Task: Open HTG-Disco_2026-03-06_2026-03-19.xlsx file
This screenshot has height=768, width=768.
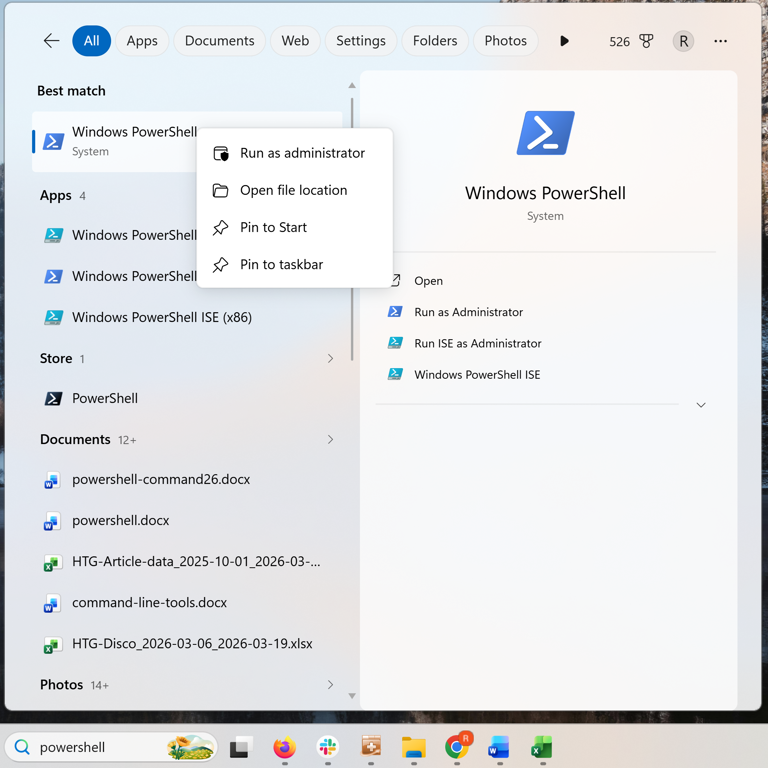Action: pyautogui.click(x=187, y=644)
